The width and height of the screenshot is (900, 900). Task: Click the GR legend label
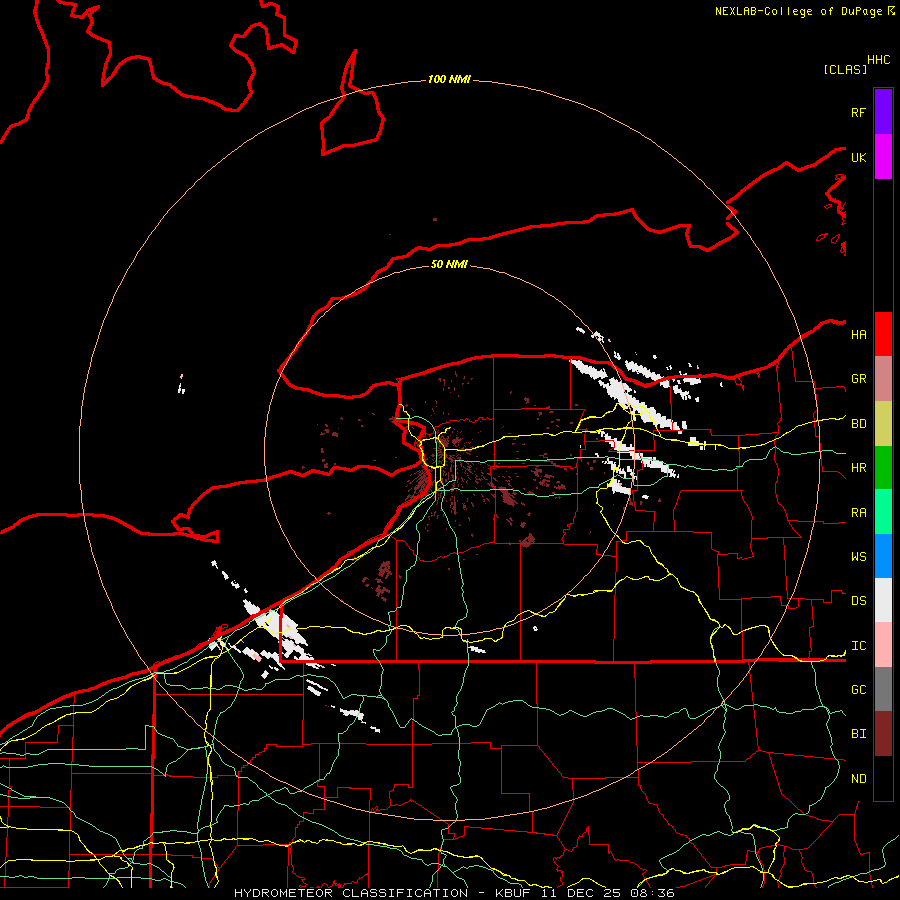coord(858,379)
